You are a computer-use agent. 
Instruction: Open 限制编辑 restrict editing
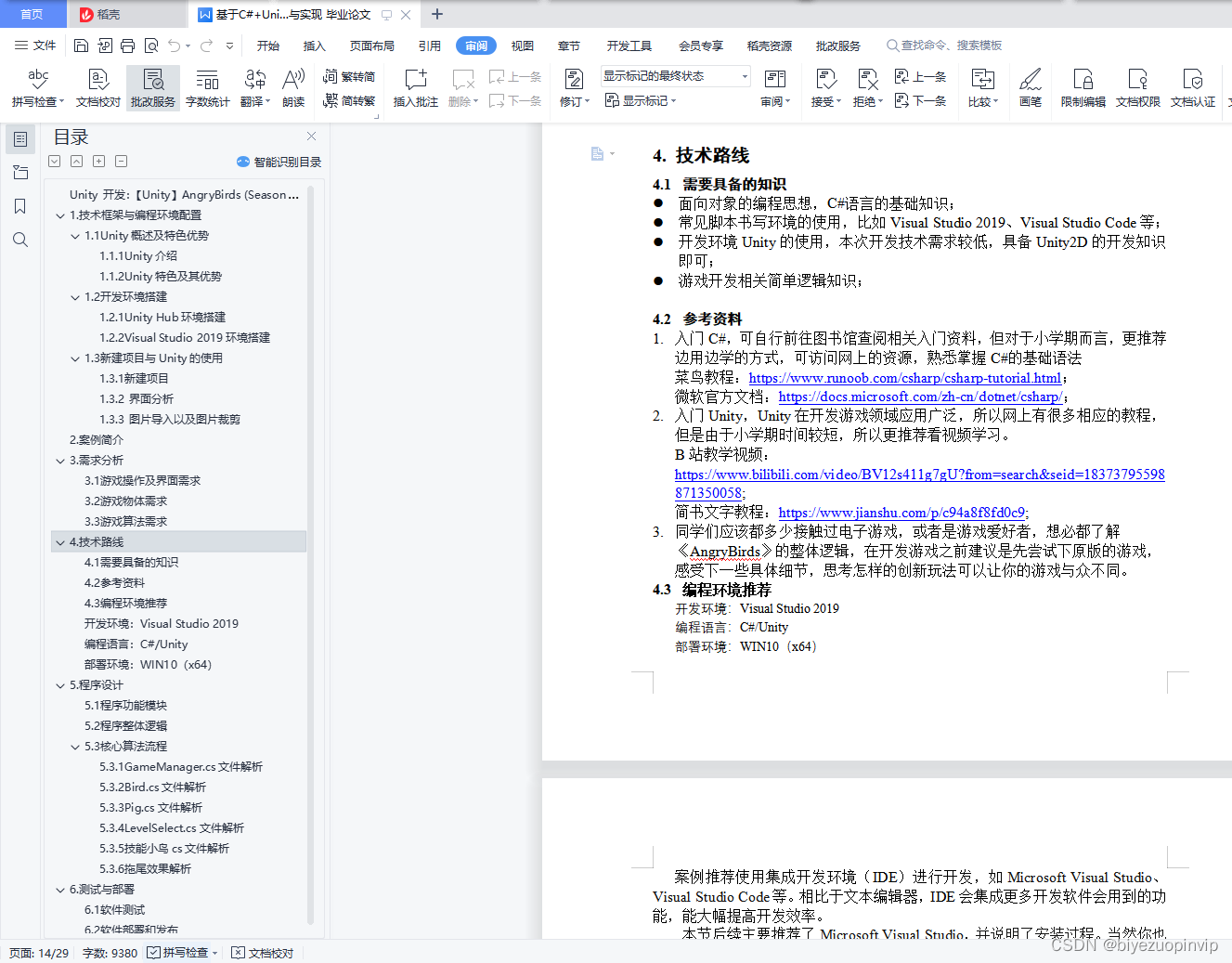coord(1083,89)
